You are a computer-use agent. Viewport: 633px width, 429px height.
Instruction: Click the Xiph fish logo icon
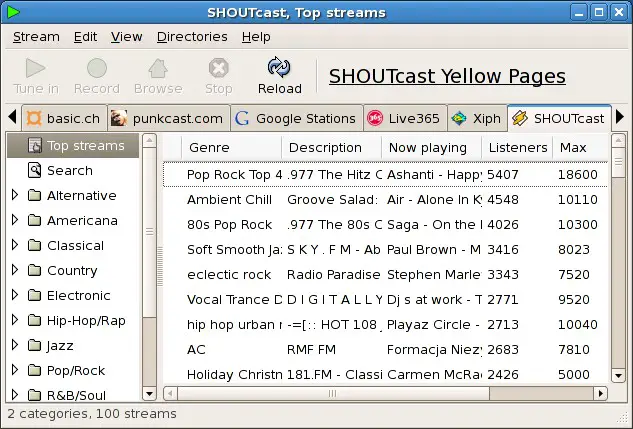459,119
